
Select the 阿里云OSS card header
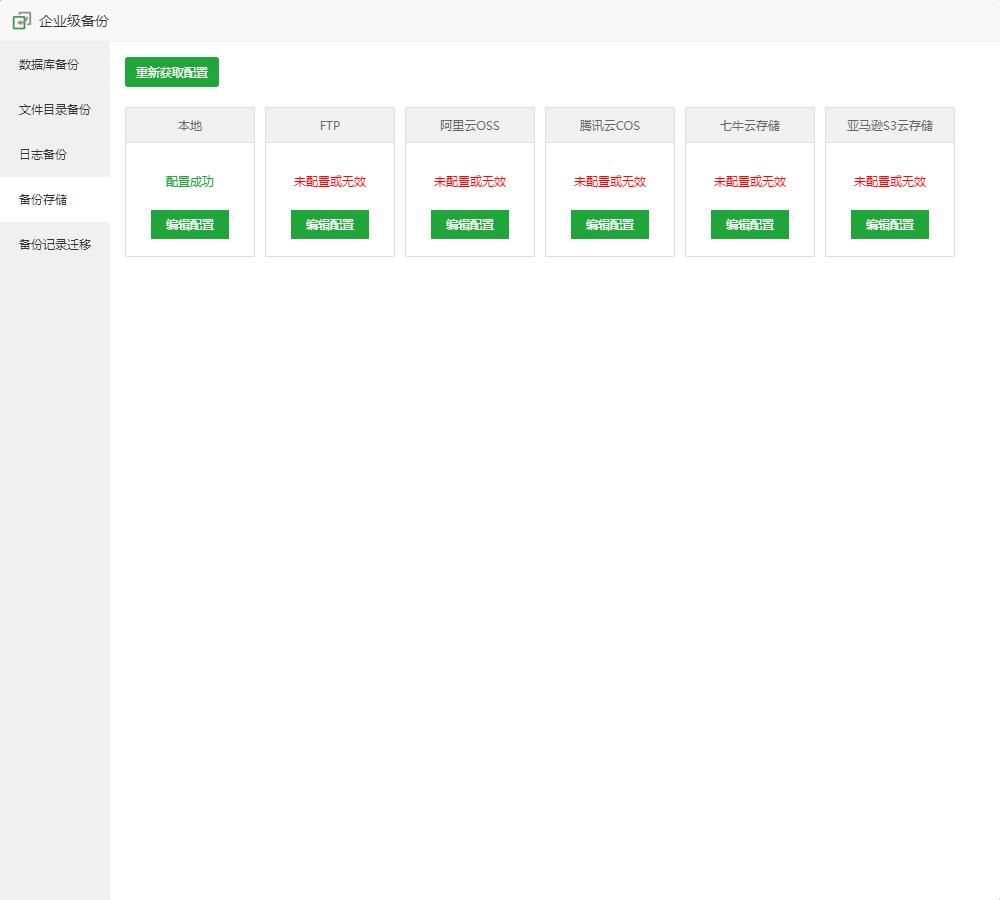point(470,126)
